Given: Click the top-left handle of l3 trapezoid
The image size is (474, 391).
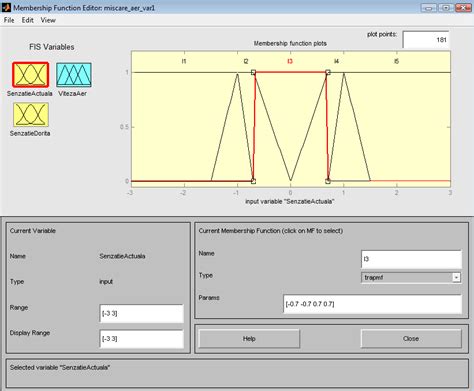Looking at the screenshot, I should [x=254, y=72].
